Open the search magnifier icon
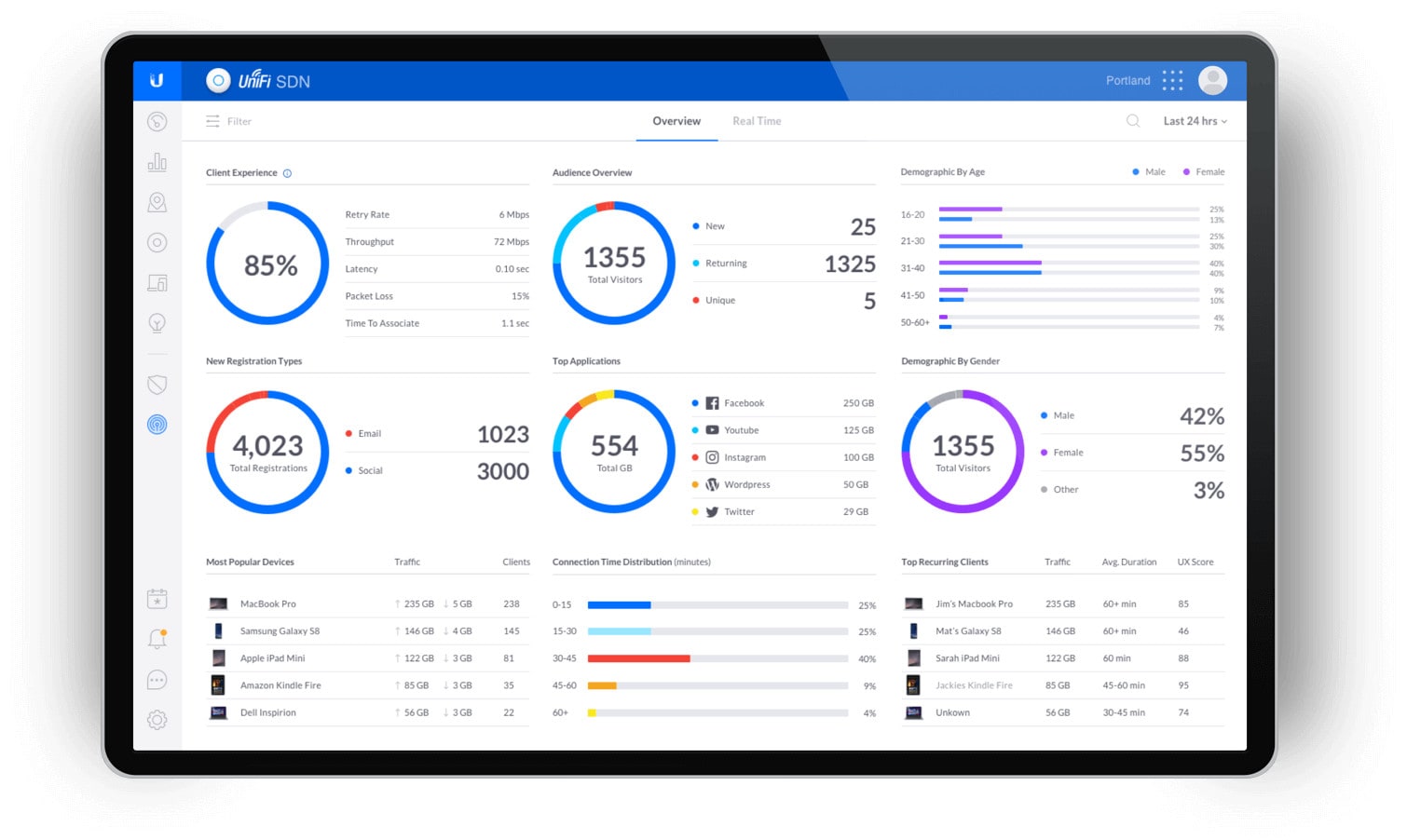1407x840 pixels. tap(1132, 121)
